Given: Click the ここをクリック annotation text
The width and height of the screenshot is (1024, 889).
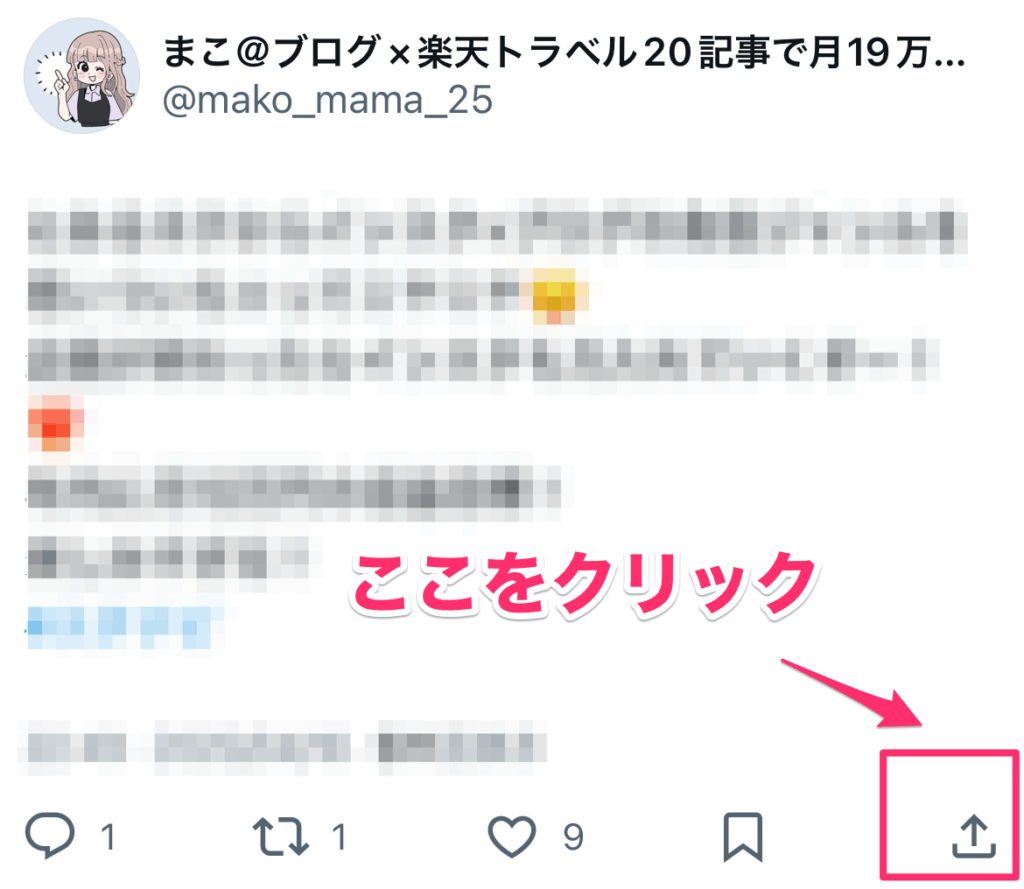Looking at the screenshot, I should click(x=583, y=583).
